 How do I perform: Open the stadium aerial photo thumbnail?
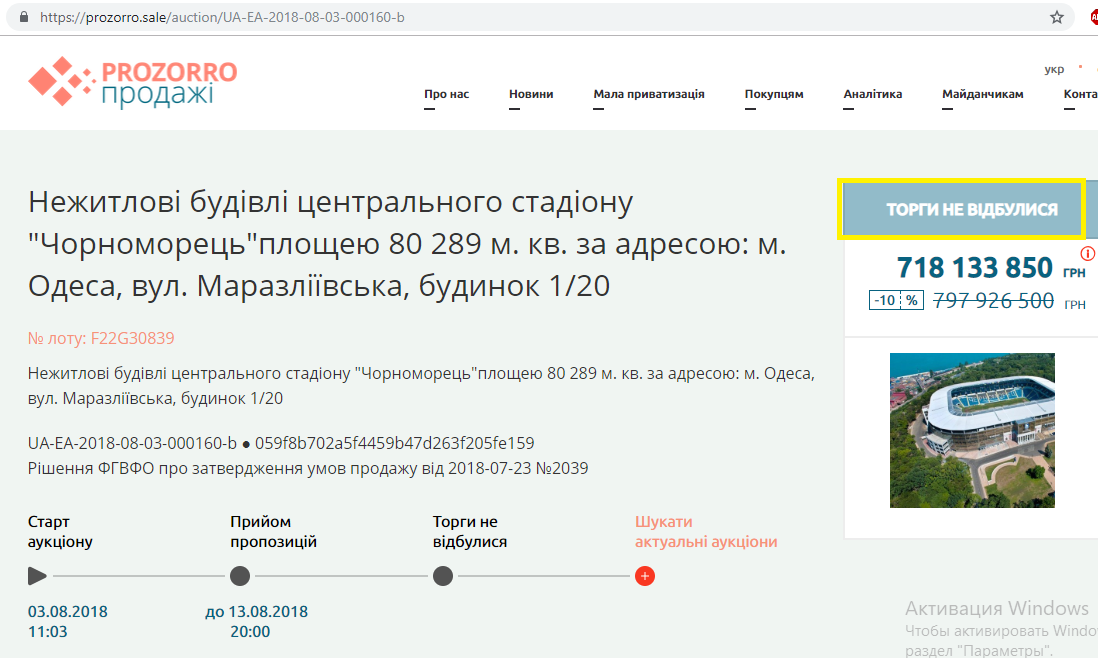[971, 430]
